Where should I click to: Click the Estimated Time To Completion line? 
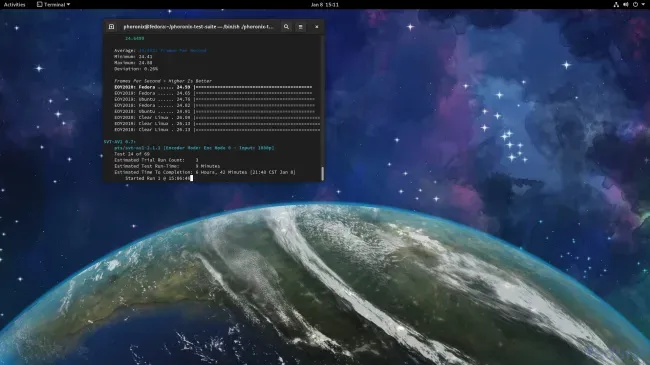[205, 172]
